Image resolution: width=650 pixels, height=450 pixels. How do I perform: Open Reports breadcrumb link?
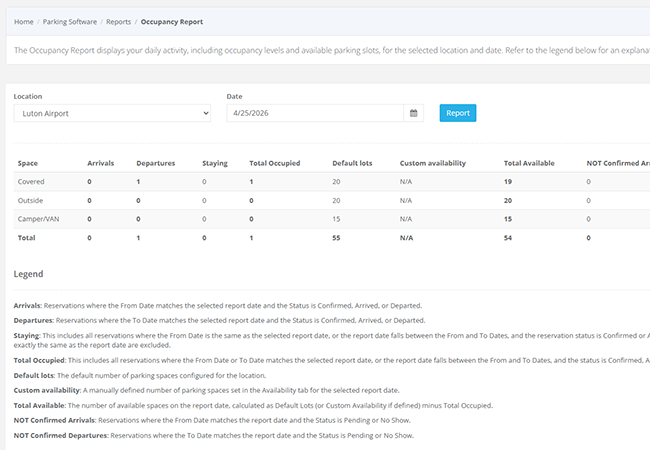point(119,22)
